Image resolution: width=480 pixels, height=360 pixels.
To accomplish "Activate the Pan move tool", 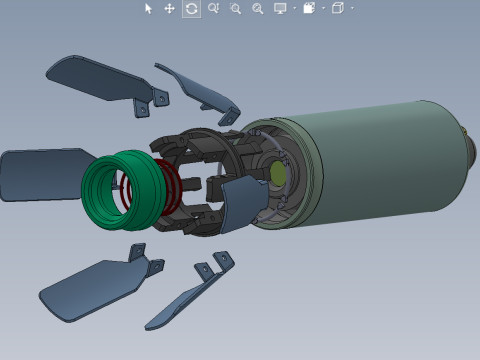I will point(170,9).
